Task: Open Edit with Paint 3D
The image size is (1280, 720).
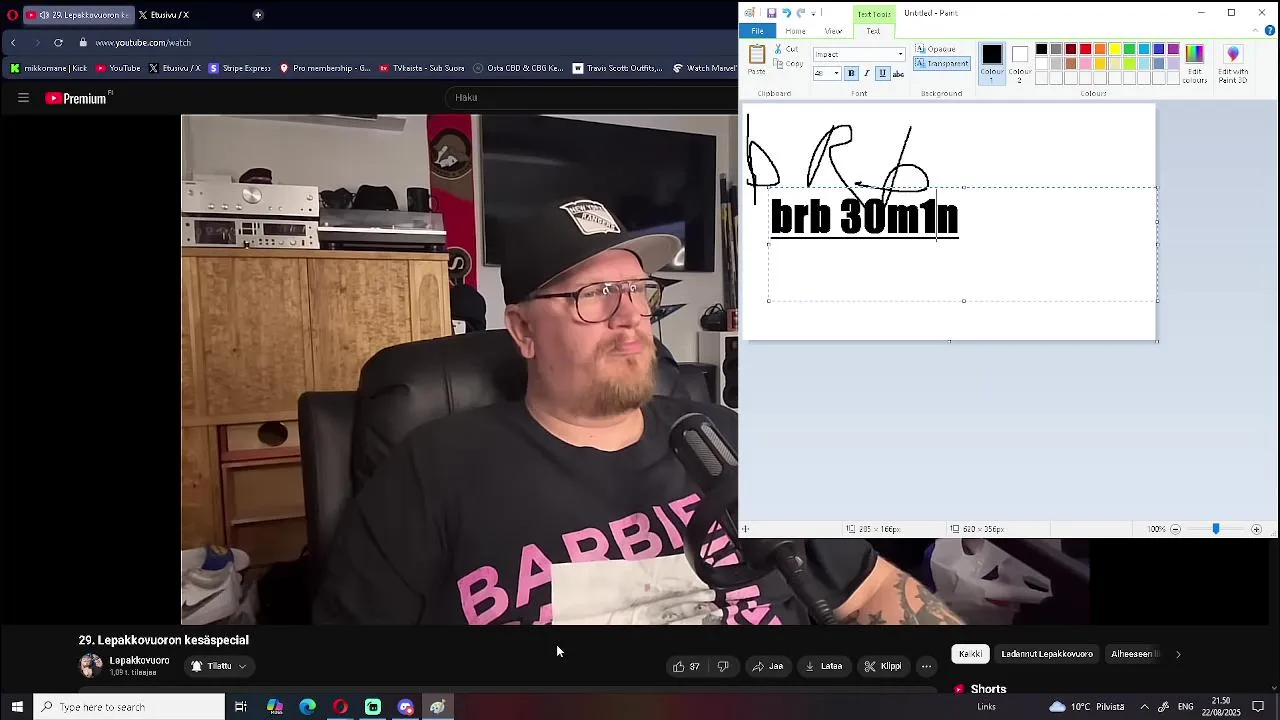Action: 1233,63
